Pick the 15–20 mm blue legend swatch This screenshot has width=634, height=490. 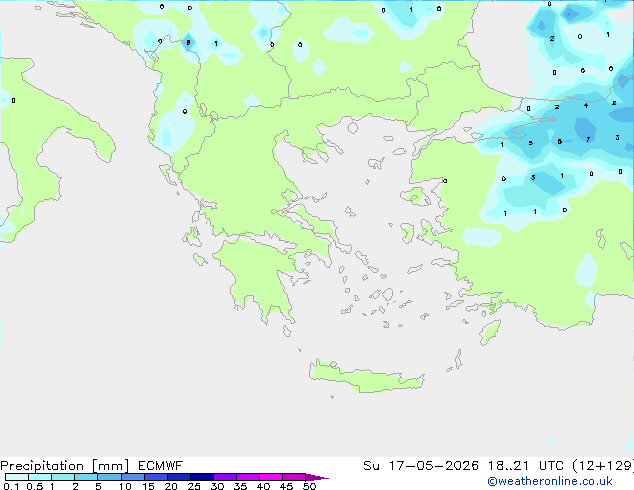pyautogui.click(x=156, y=477)
